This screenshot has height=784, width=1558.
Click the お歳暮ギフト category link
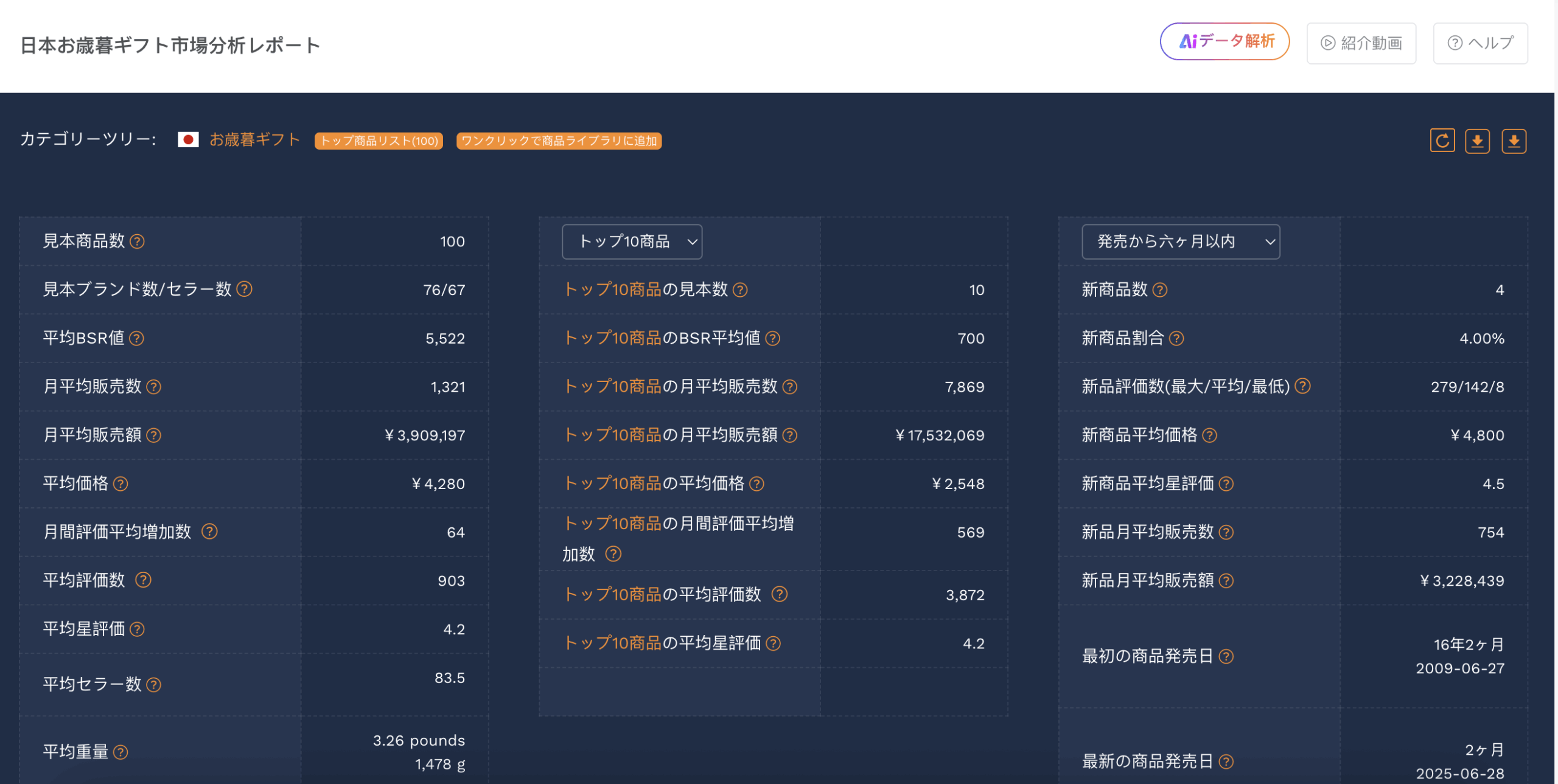255,140
